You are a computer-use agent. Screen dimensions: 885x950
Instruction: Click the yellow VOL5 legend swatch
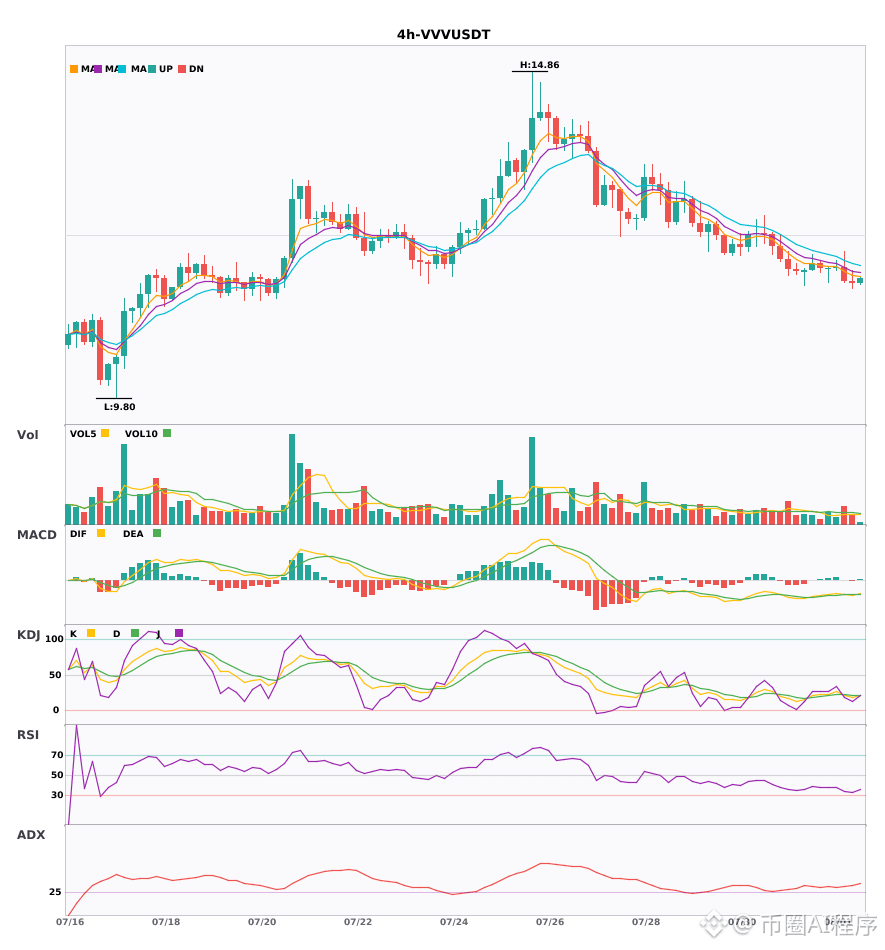[105, 433]
